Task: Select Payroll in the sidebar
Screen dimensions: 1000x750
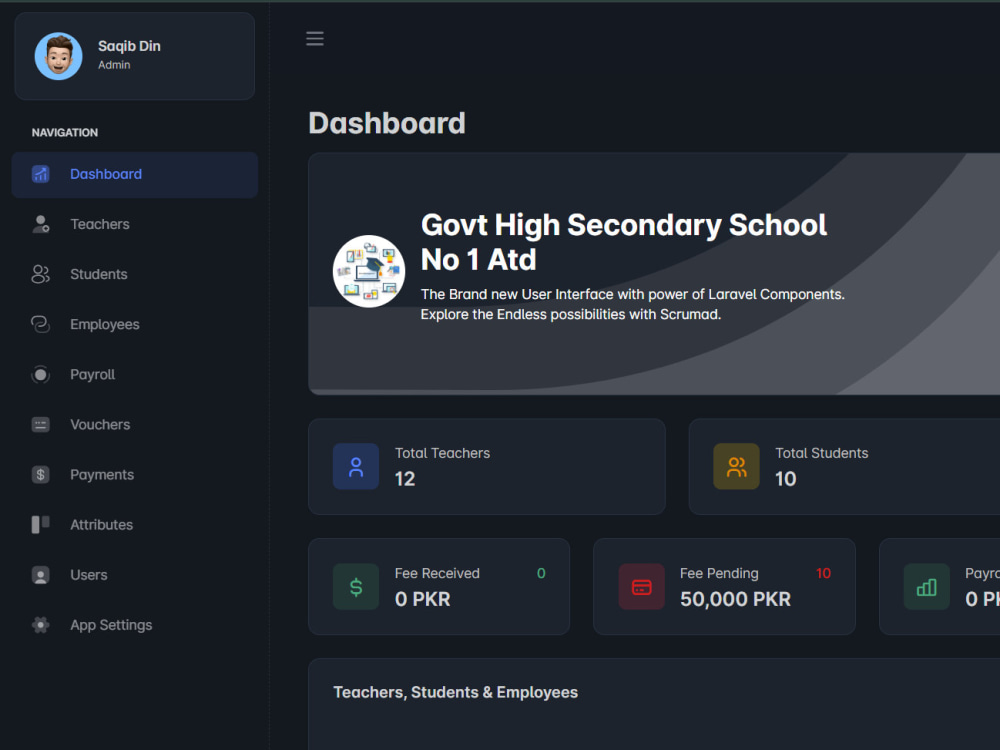Action: click(x=135, y=375)
